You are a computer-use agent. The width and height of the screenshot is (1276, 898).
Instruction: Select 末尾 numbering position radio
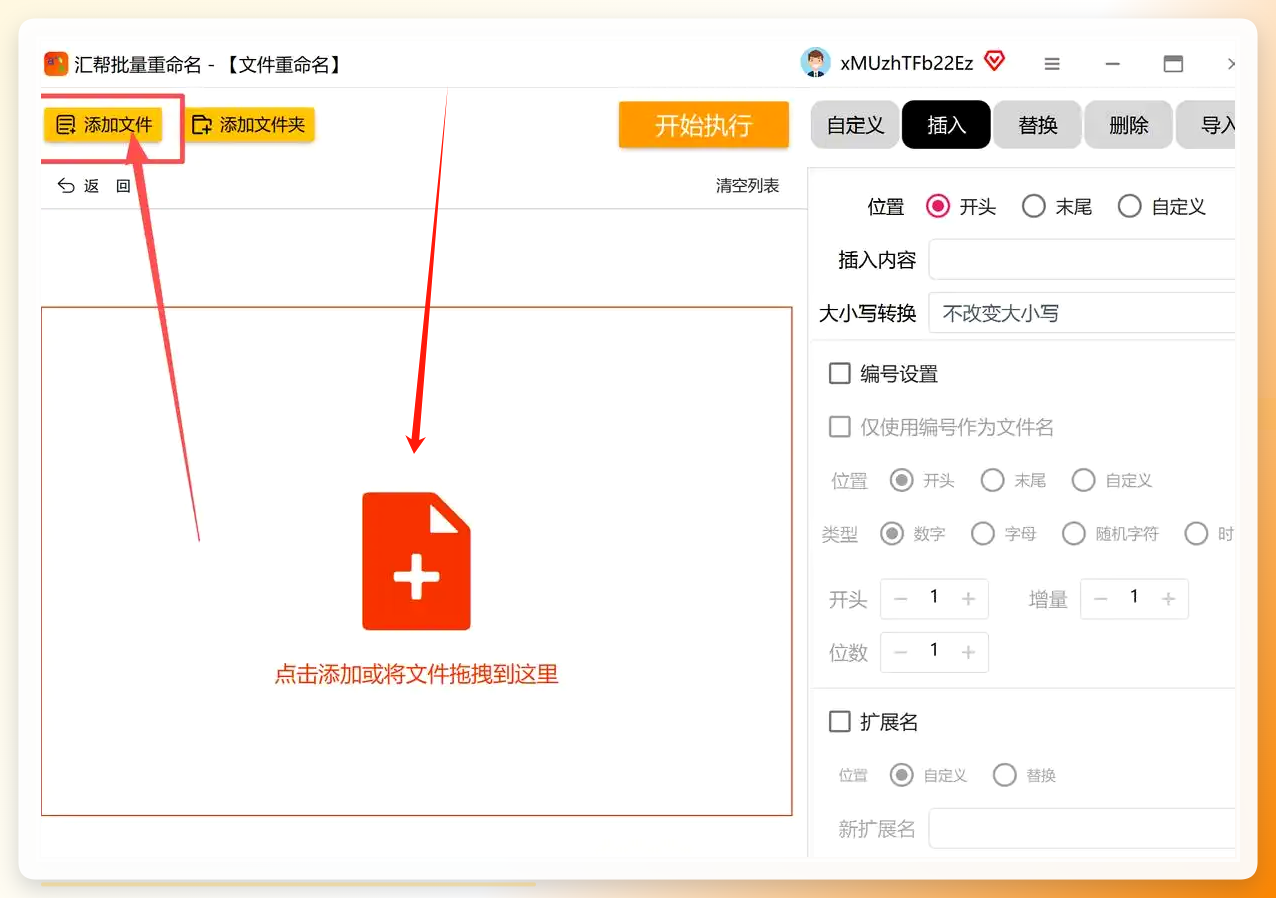pos(993,481)
